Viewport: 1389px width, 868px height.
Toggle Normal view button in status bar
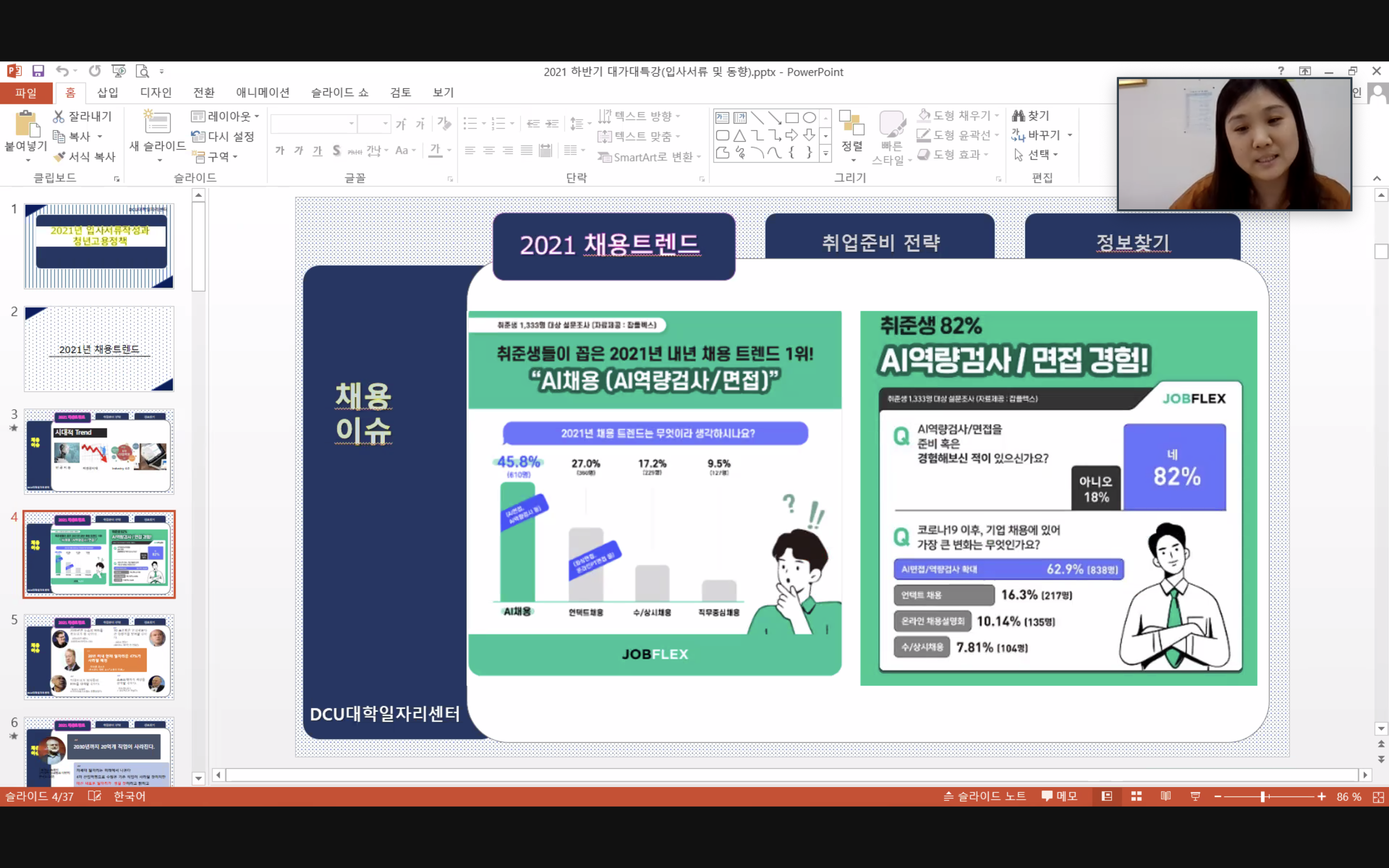pos(1106,796)
